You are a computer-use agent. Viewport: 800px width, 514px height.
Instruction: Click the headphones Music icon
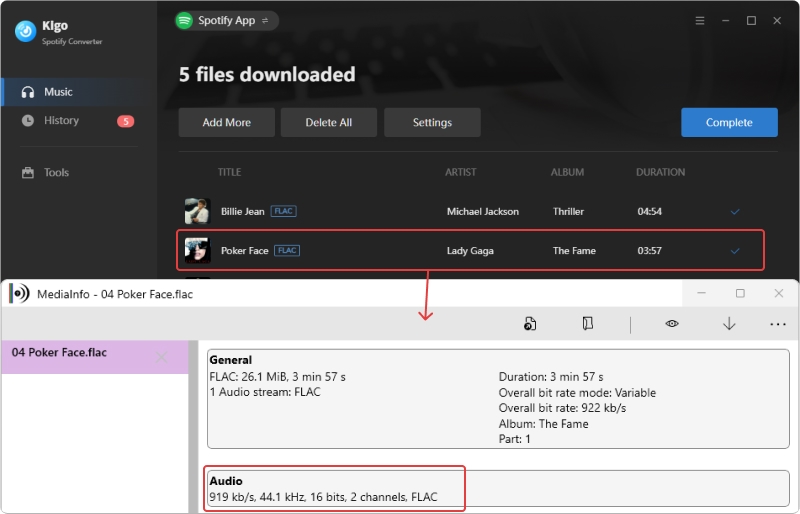[x=28, y=92]
